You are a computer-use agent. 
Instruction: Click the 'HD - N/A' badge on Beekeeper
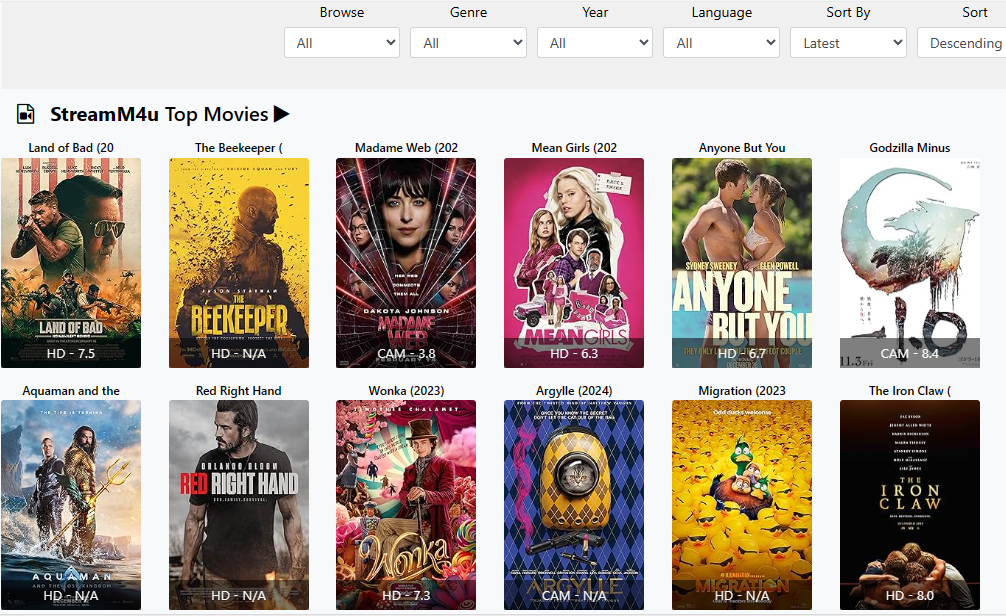[239, 354]
